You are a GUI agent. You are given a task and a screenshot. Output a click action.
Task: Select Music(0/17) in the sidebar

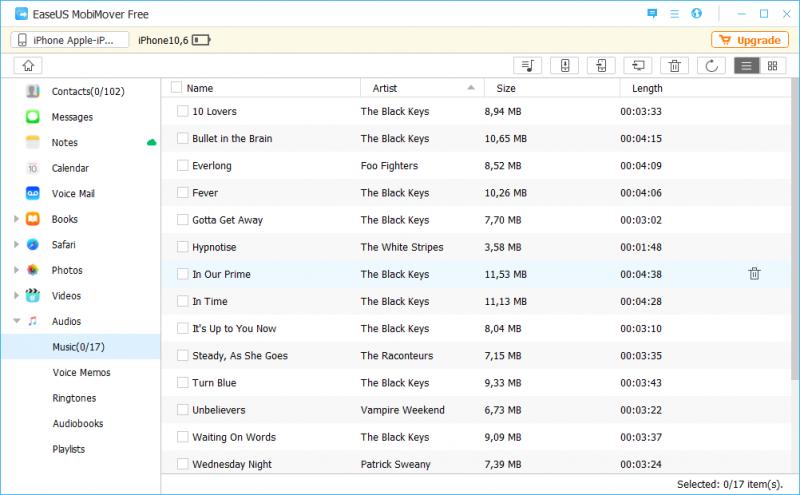tap(81, 346)
